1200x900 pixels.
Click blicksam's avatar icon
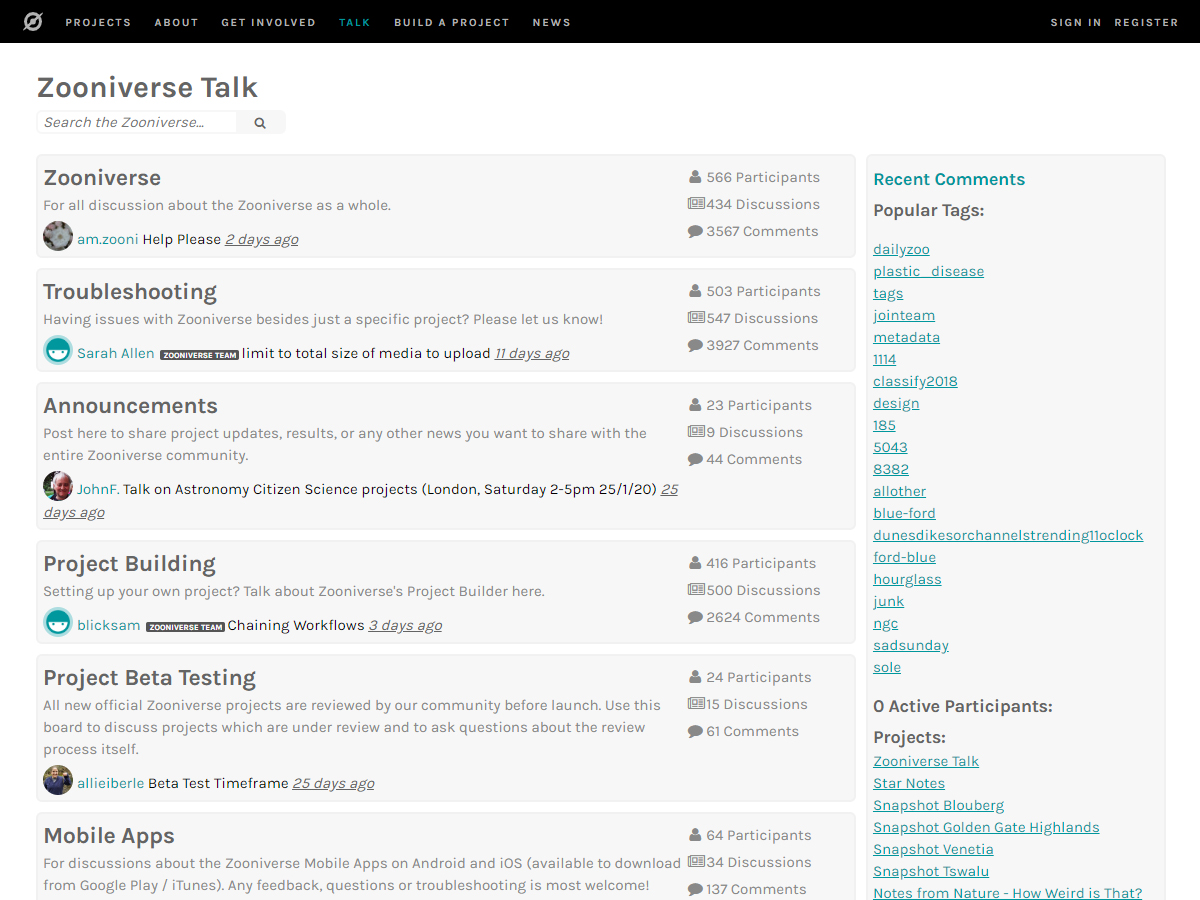pyautogui.click(x=58, y=623)
